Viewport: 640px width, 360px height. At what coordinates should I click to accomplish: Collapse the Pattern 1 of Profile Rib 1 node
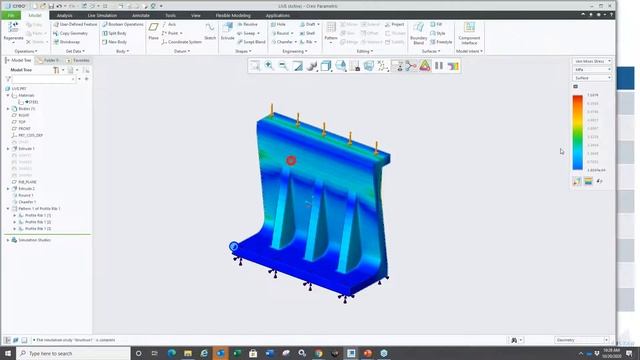point(8,209)
